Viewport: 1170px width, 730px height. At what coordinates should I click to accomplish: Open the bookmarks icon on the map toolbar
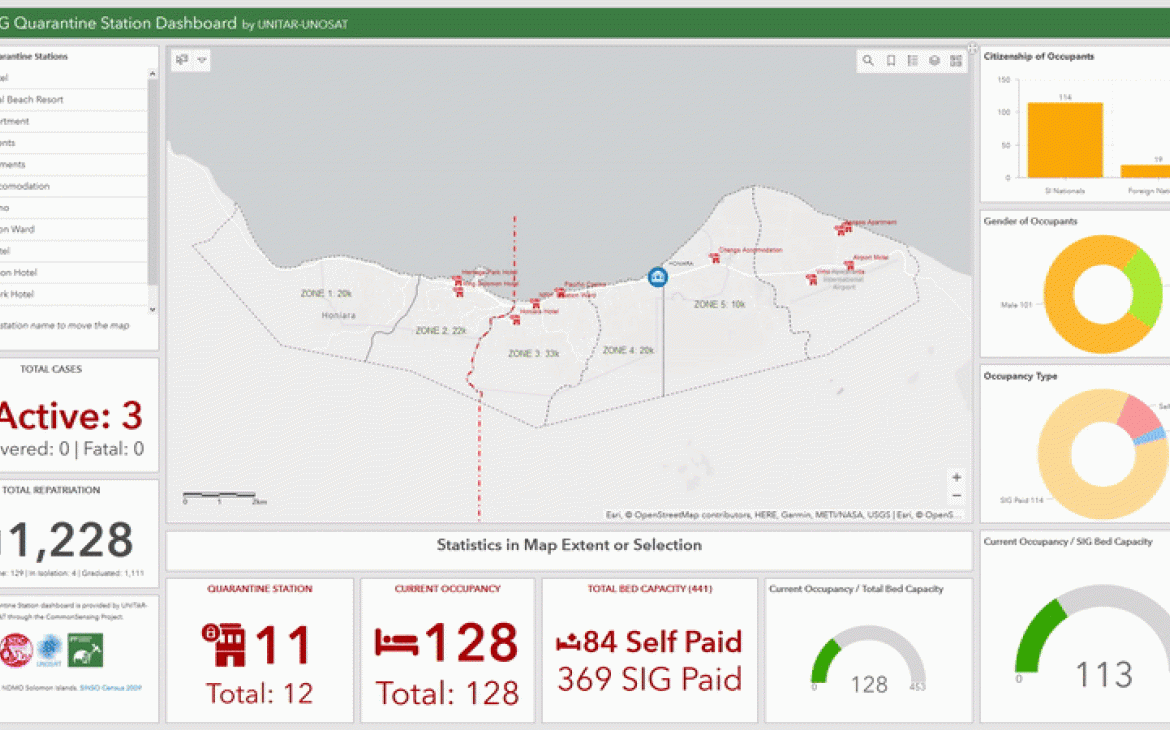pos(890,60)
